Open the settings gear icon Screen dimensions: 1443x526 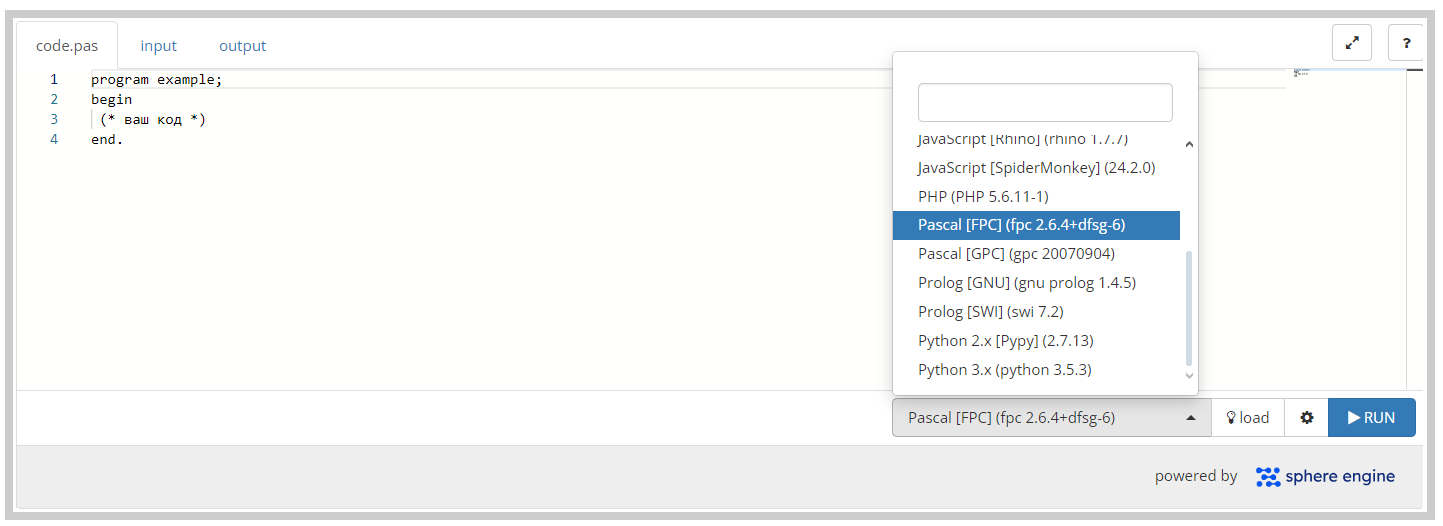pos(1306,418)
